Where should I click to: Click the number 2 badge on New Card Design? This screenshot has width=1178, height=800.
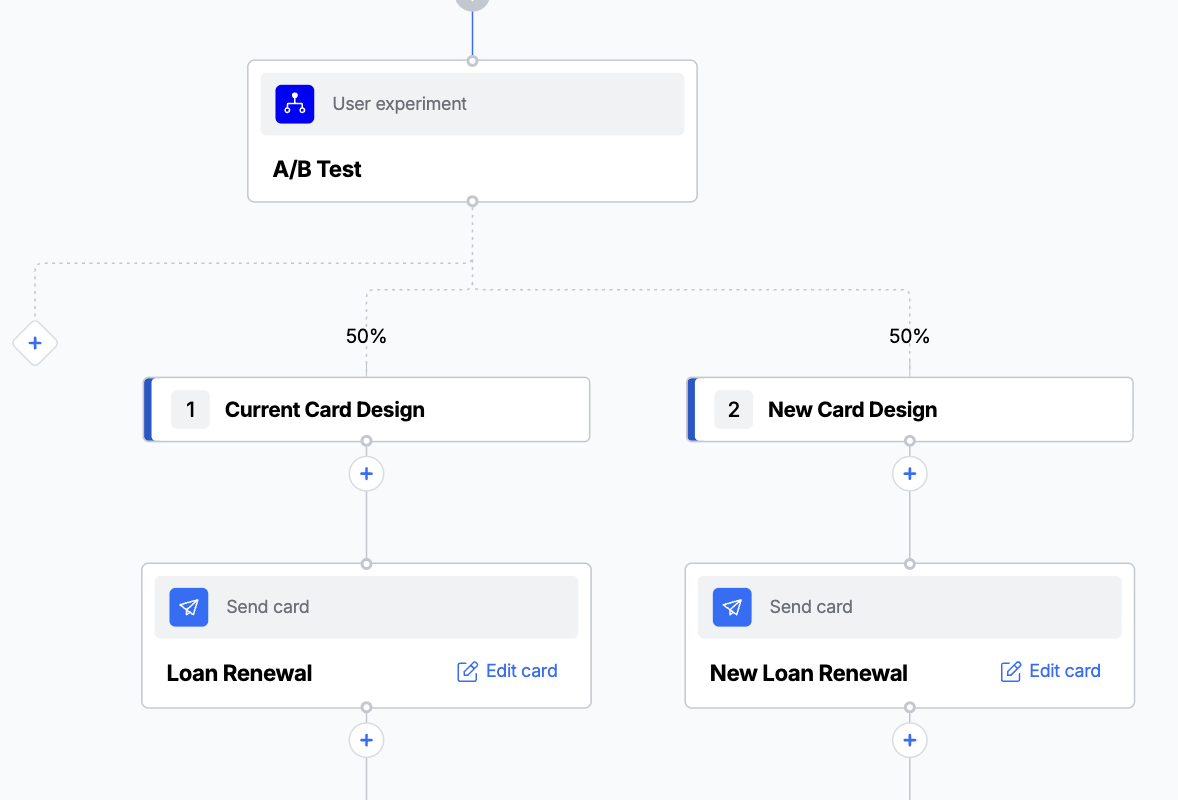point(733,409)
